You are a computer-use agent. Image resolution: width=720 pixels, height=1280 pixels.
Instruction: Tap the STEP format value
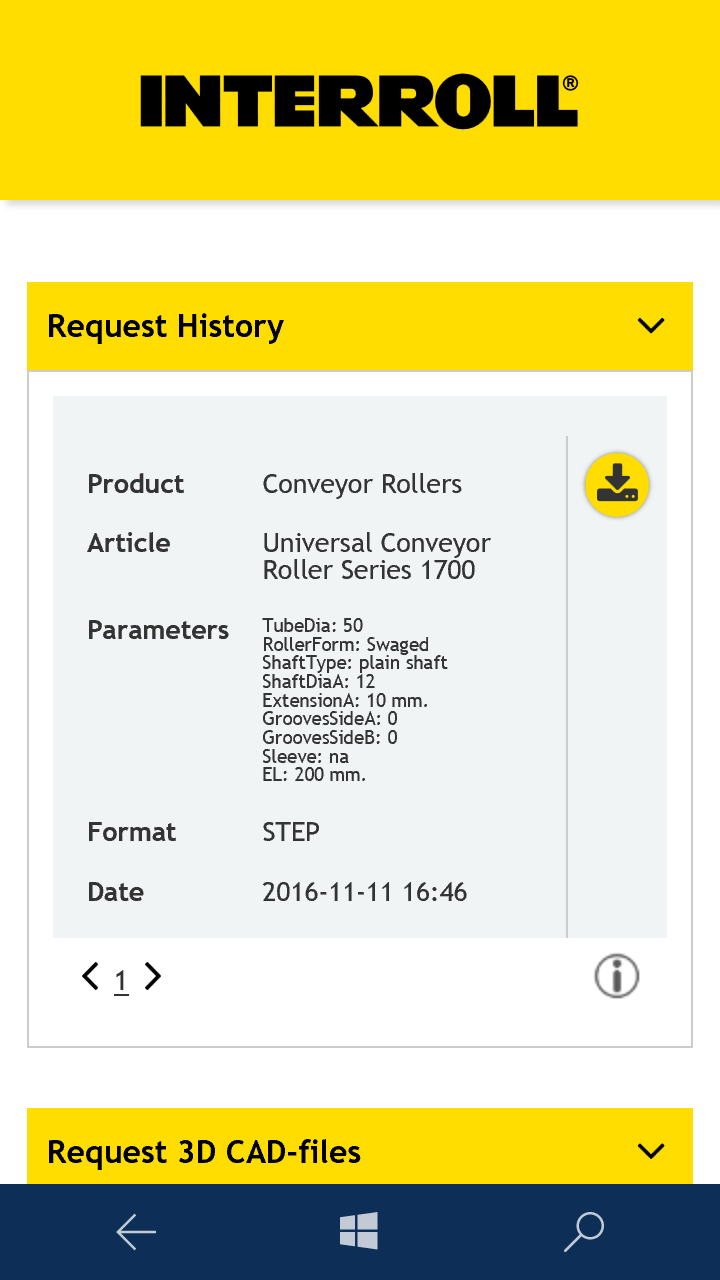[x=291, y=832]
